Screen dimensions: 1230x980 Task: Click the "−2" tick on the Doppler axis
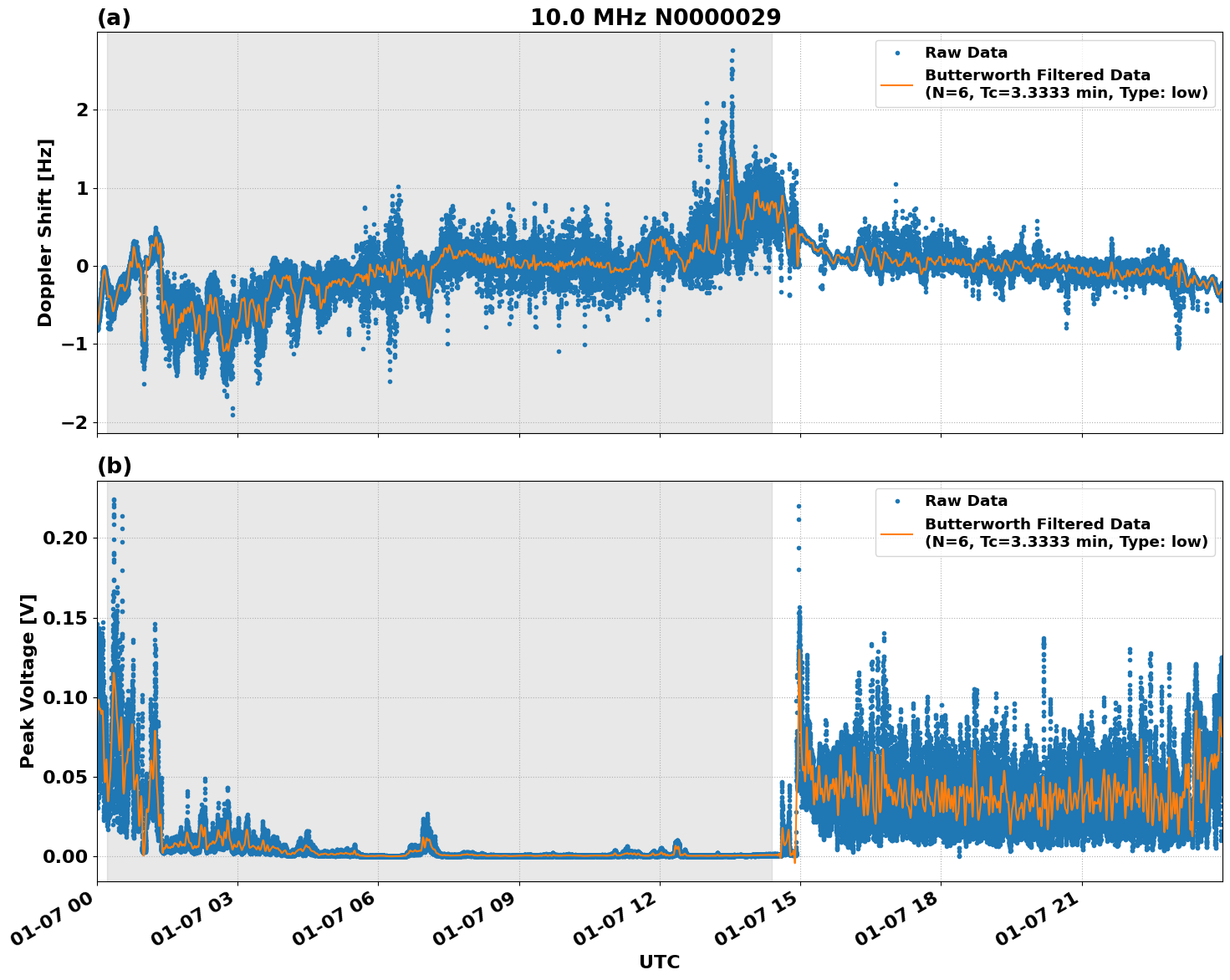pos(75,423)
